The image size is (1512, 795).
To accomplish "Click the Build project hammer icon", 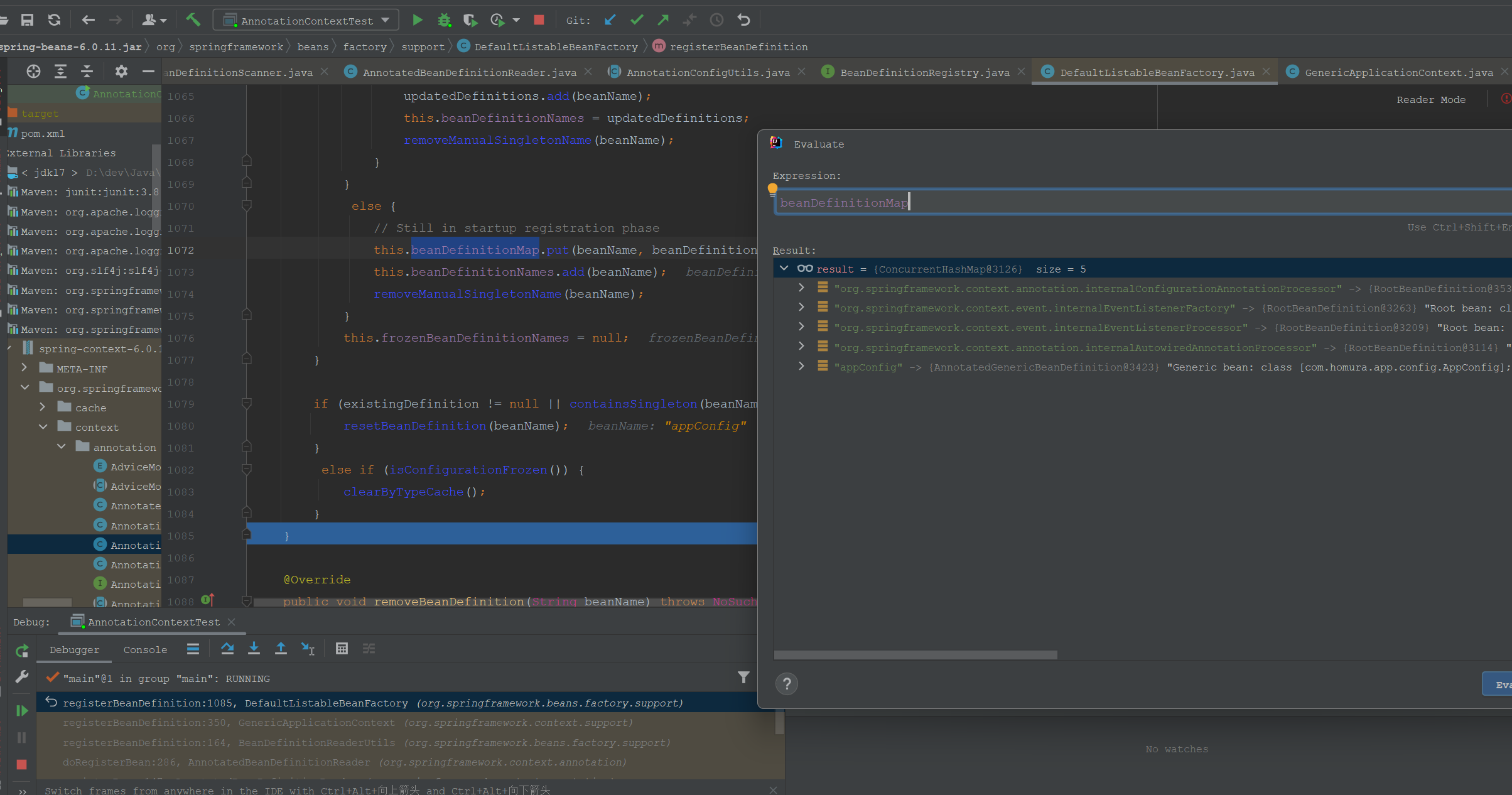I will 193,20.
